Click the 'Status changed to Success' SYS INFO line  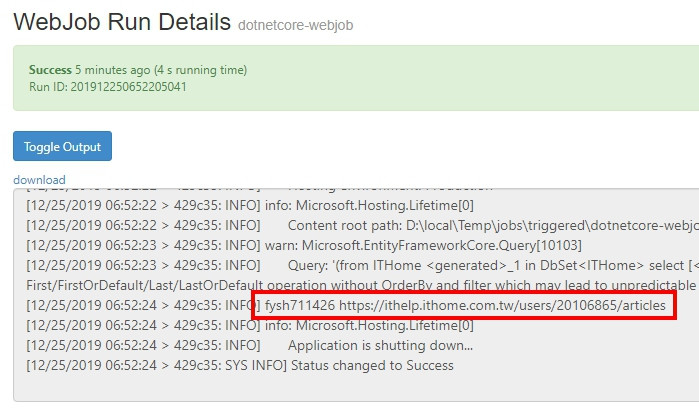(240, 366)
